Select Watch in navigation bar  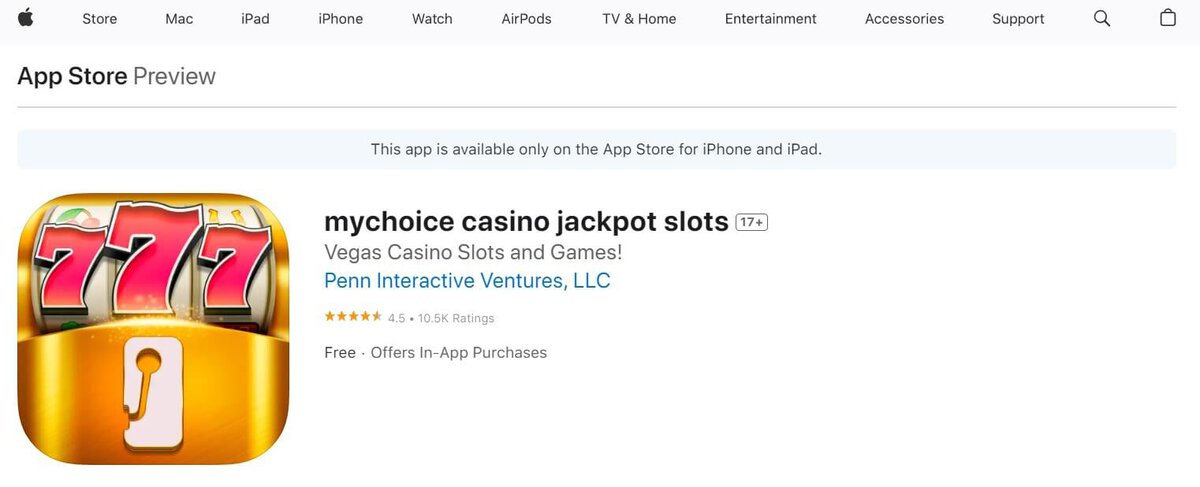(432, 19)
